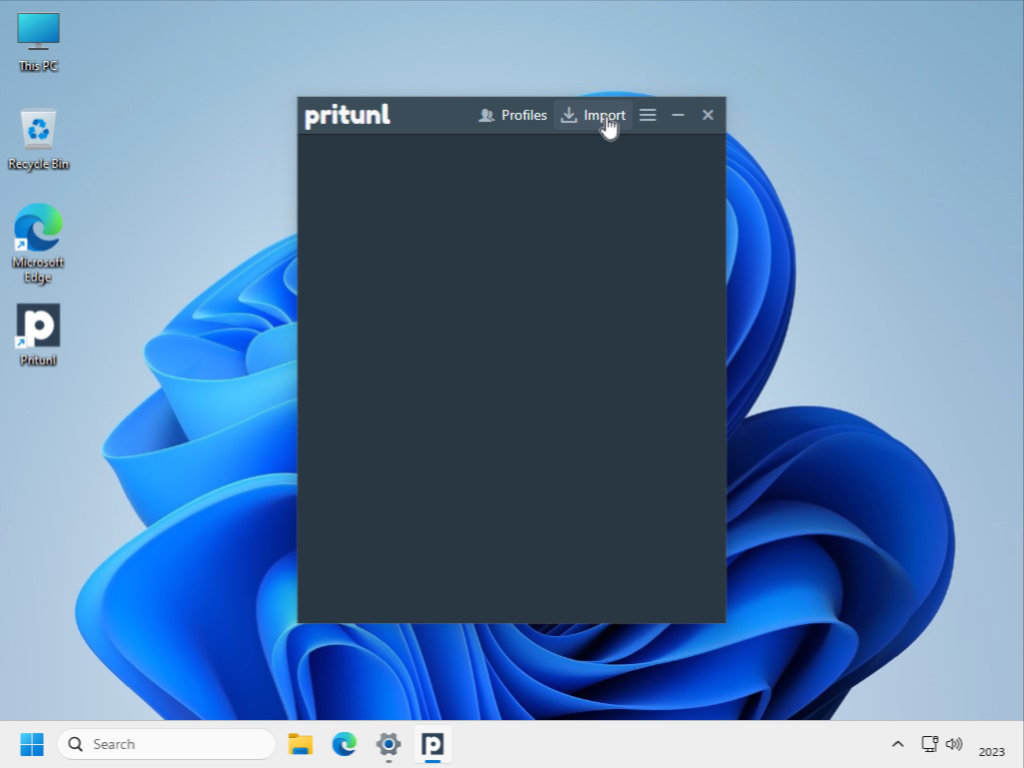Click the taskbar Search box

[167, 744]
